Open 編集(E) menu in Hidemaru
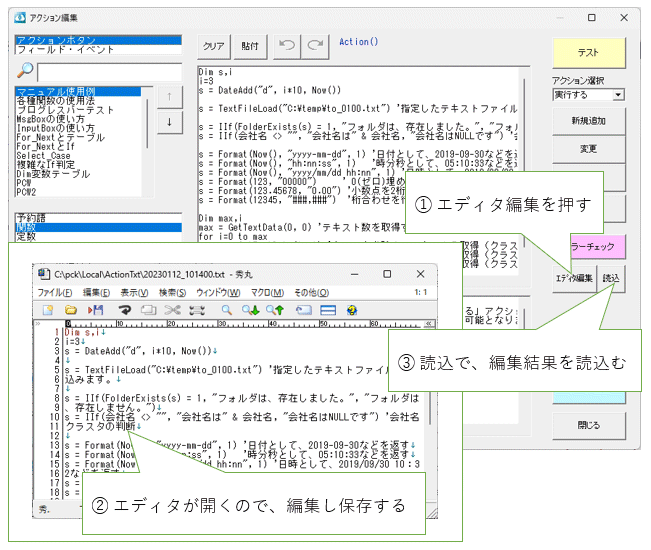Image resolution: width=651 pixels, height=550 pixels. tap(96, 293)
